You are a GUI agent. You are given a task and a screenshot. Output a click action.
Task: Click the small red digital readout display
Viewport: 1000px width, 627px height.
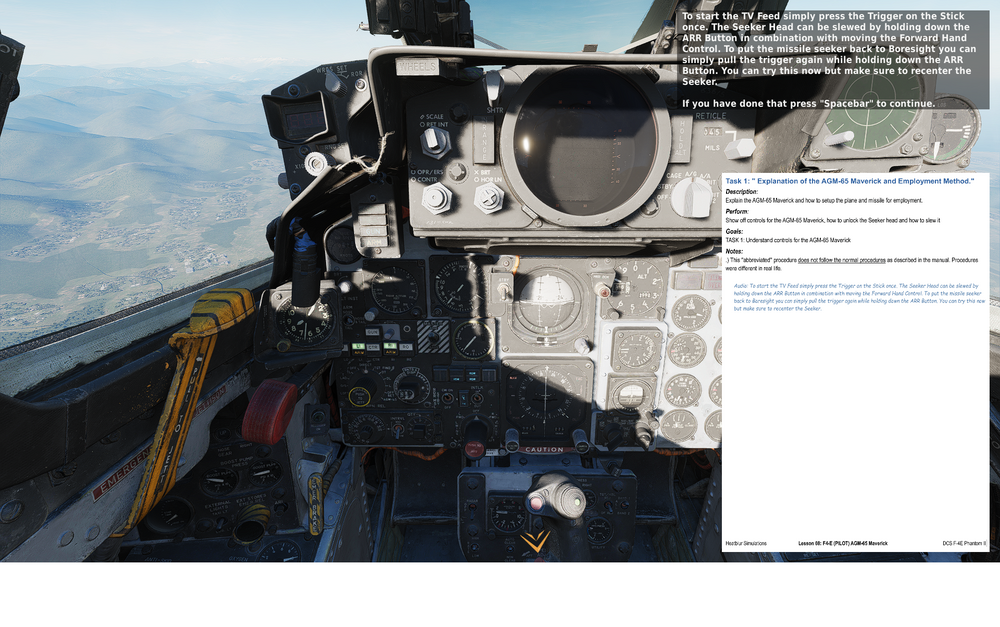pyautogui.click(x=304, y=119)
